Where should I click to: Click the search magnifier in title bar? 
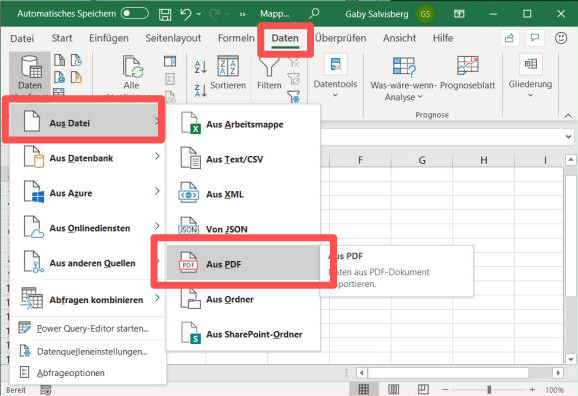tap(314, 14)
